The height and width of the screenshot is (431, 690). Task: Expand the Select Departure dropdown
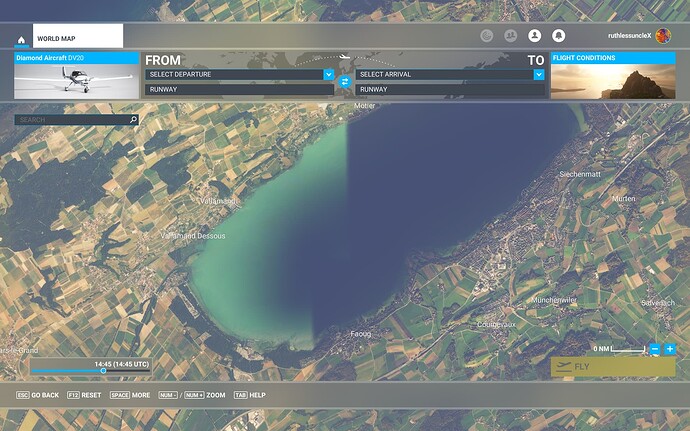point(328,74)
